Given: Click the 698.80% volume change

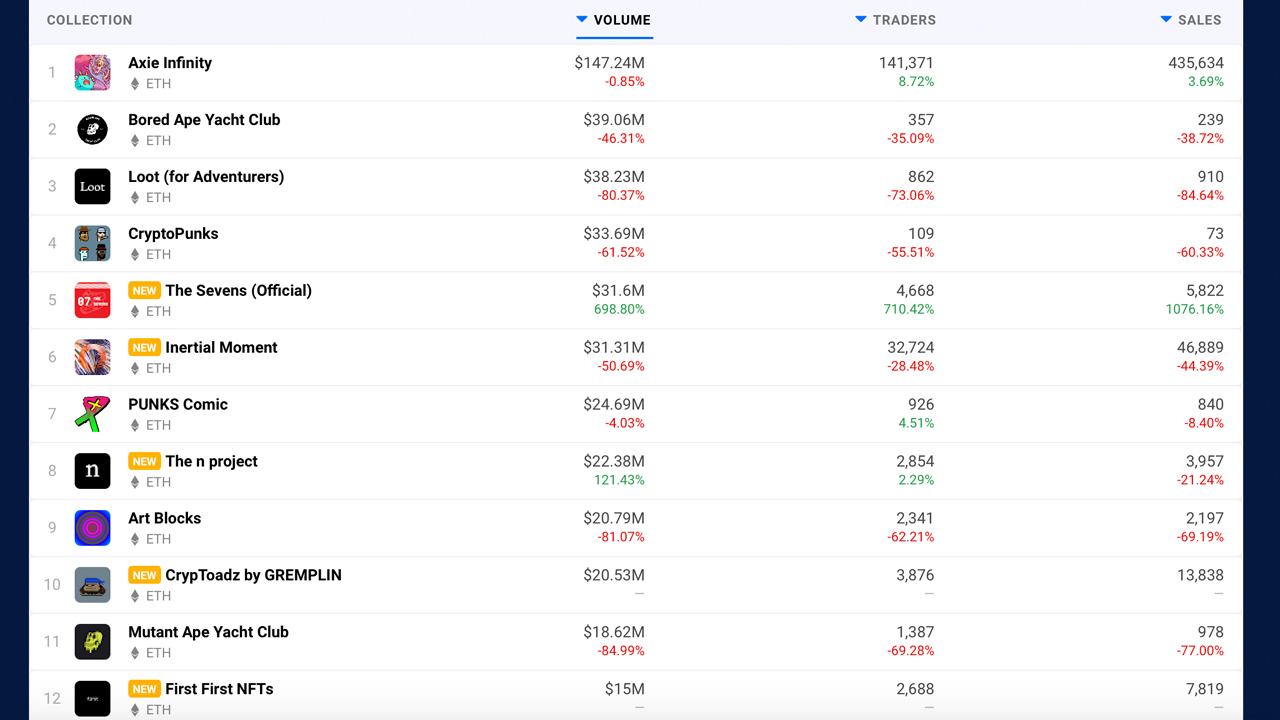Looking at the screenshot, I should click(619, 310).
